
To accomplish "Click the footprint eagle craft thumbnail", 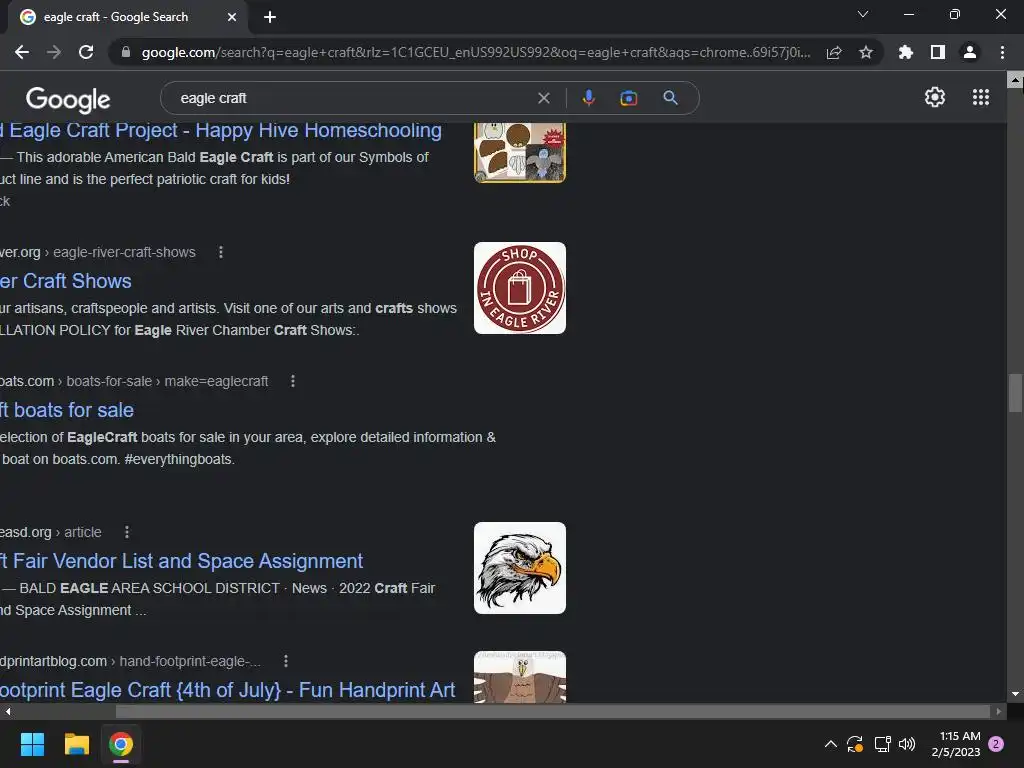I will click(x=520, y=677).
